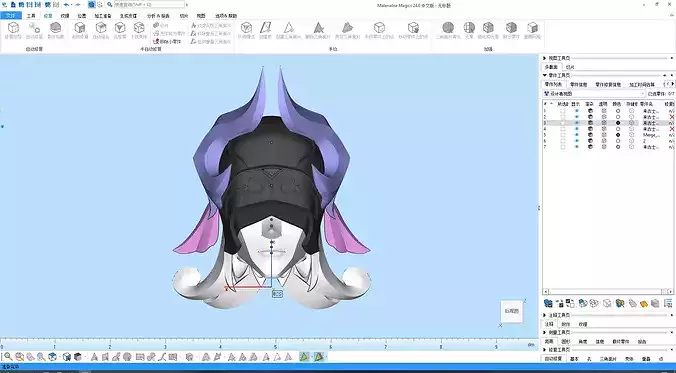Collapse the 零件工具页 panel triangle
The image size is (676, 373).
coord(545,75)
